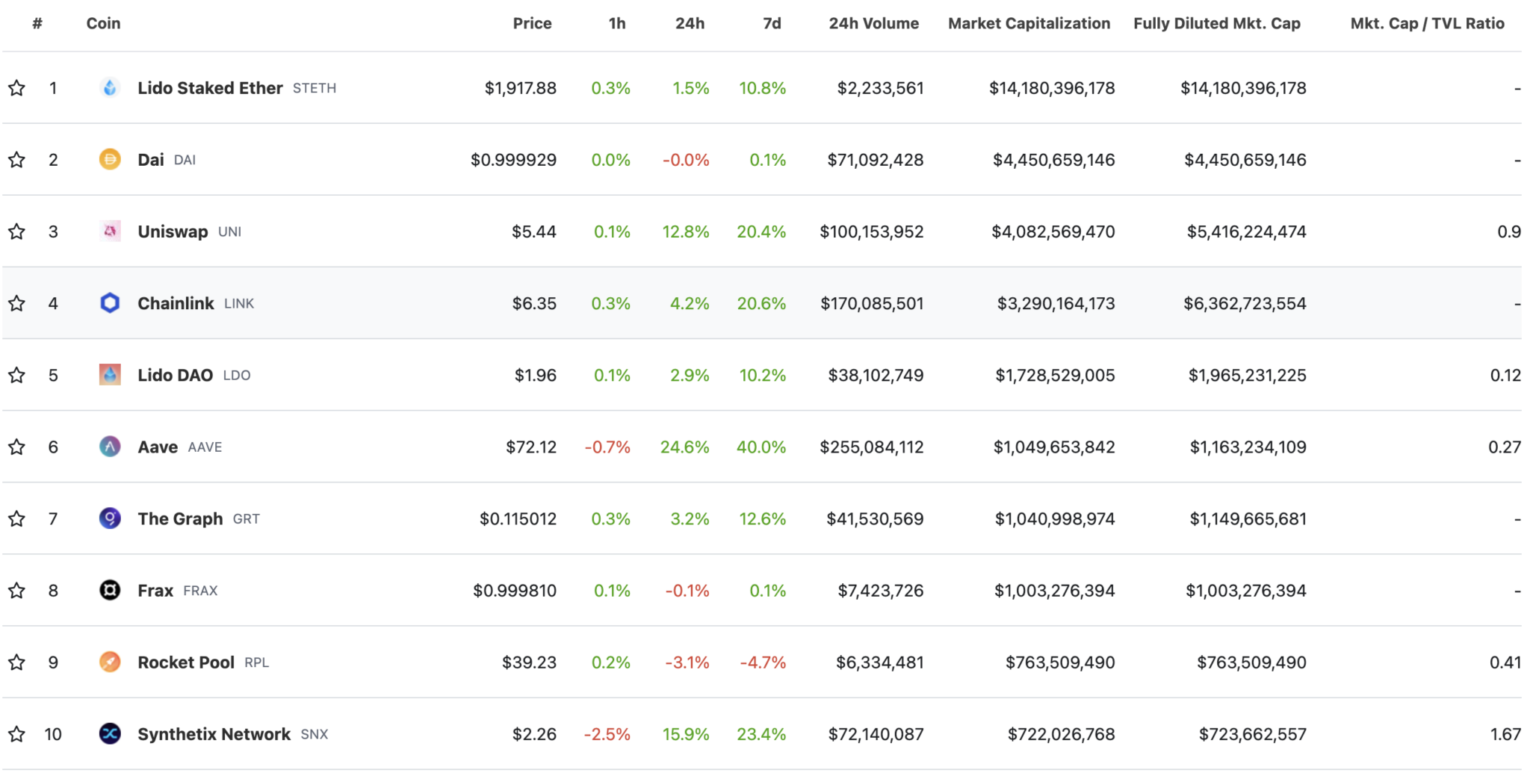This screenshot has height=773, width=1536.
Task: Click The Graph coin logo
Action: [110, 519]
